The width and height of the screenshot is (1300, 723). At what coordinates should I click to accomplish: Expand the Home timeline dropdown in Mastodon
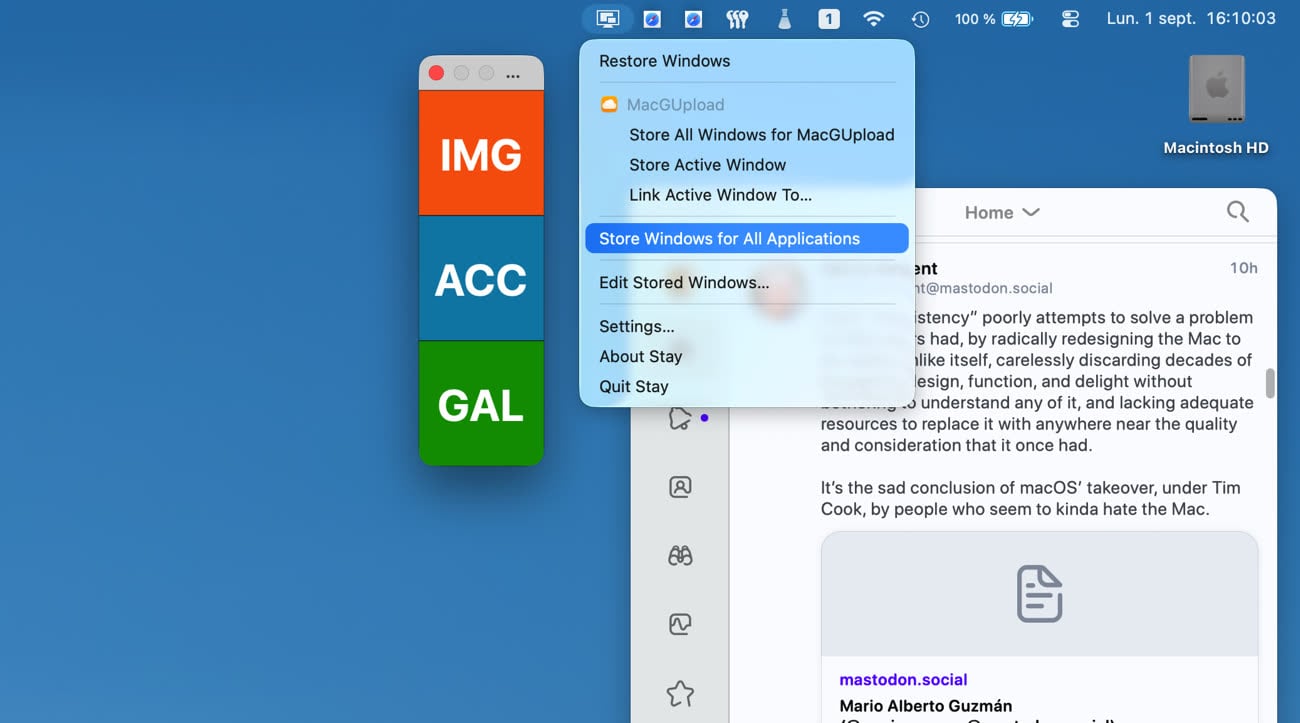pos(1002,212)
